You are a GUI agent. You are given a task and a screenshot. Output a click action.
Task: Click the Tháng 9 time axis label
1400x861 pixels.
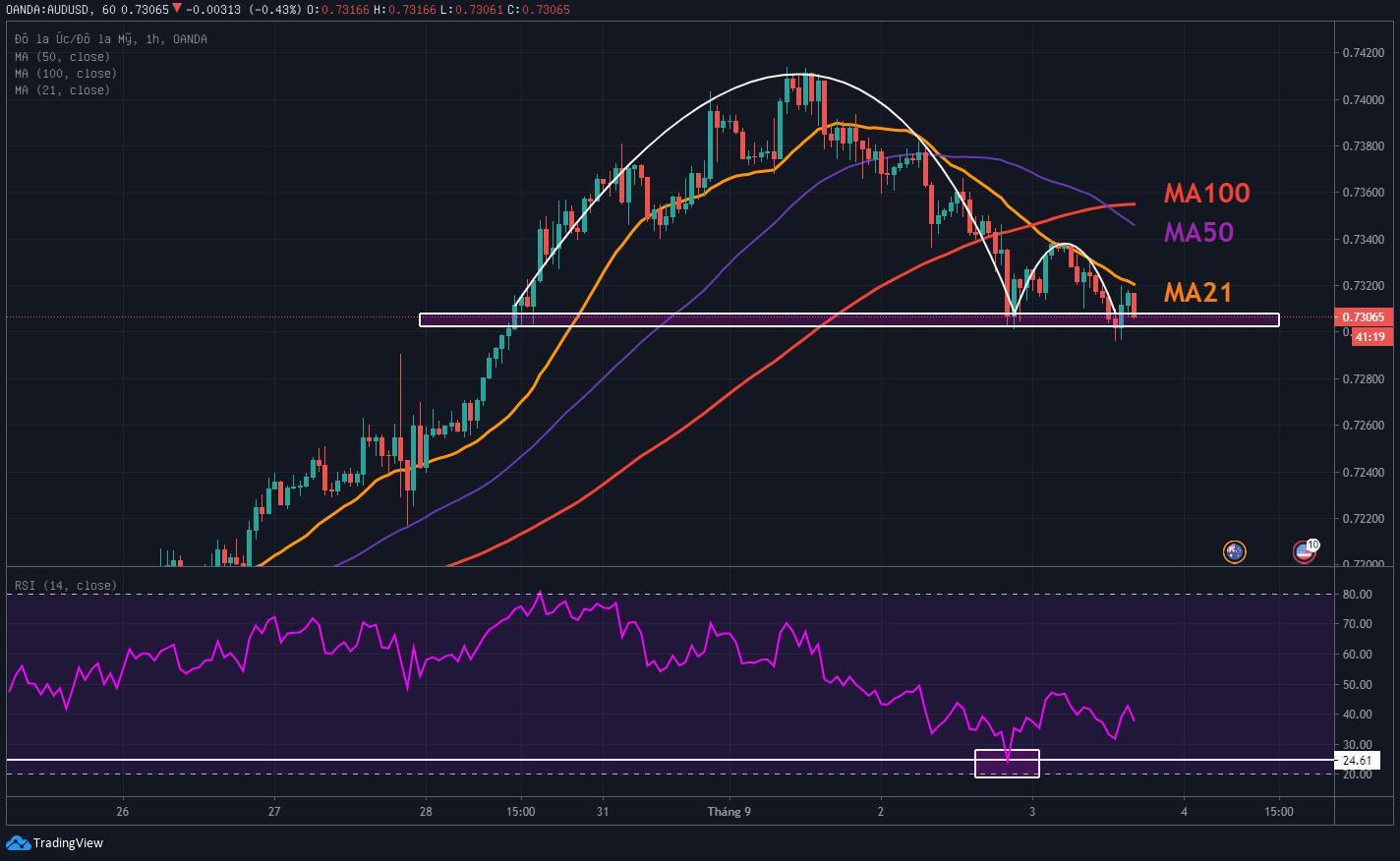tap(729, 812)
